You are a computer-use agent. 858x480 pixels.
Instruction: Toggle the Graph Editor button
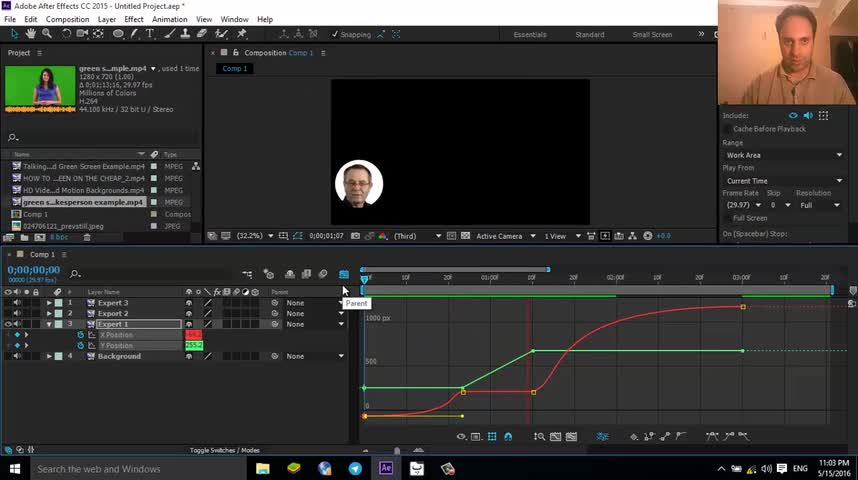coord(344,274)
